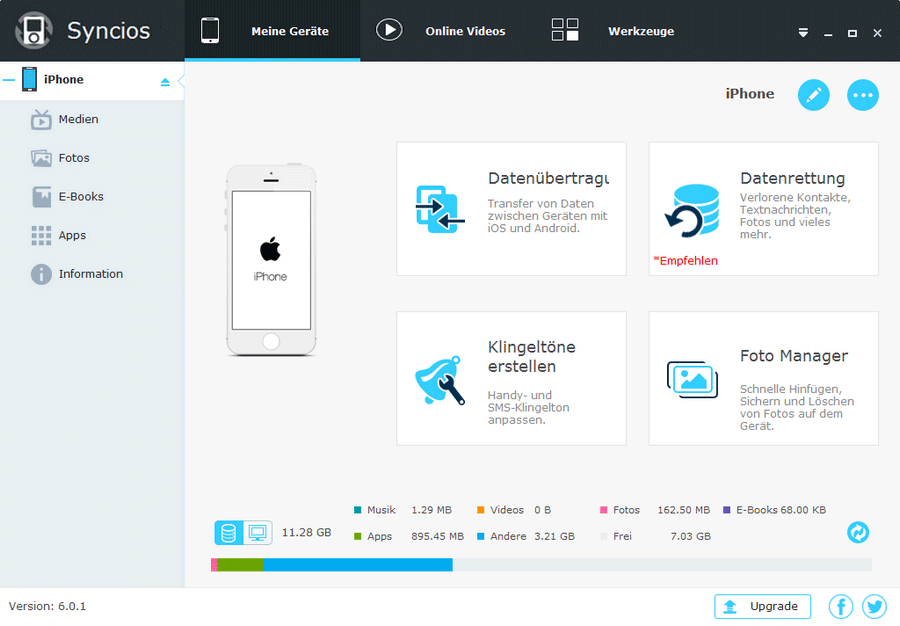This screenshot has width=900, height=626.
Task: Open the Datenübertragung card
Action: point(511,209)
